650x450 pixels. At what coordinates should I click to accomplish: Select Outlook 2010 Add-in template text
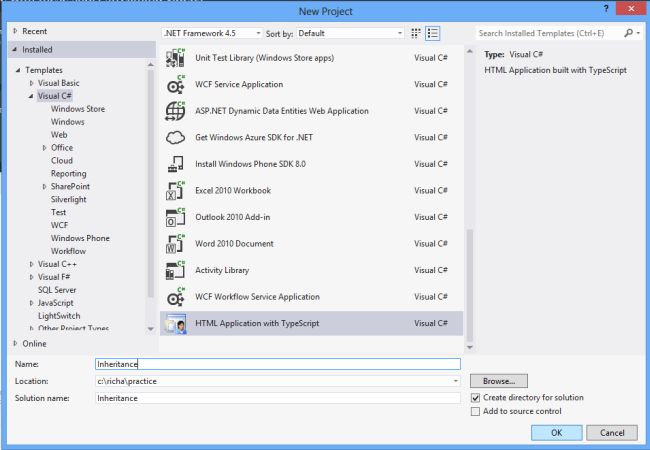pos(233,217)
